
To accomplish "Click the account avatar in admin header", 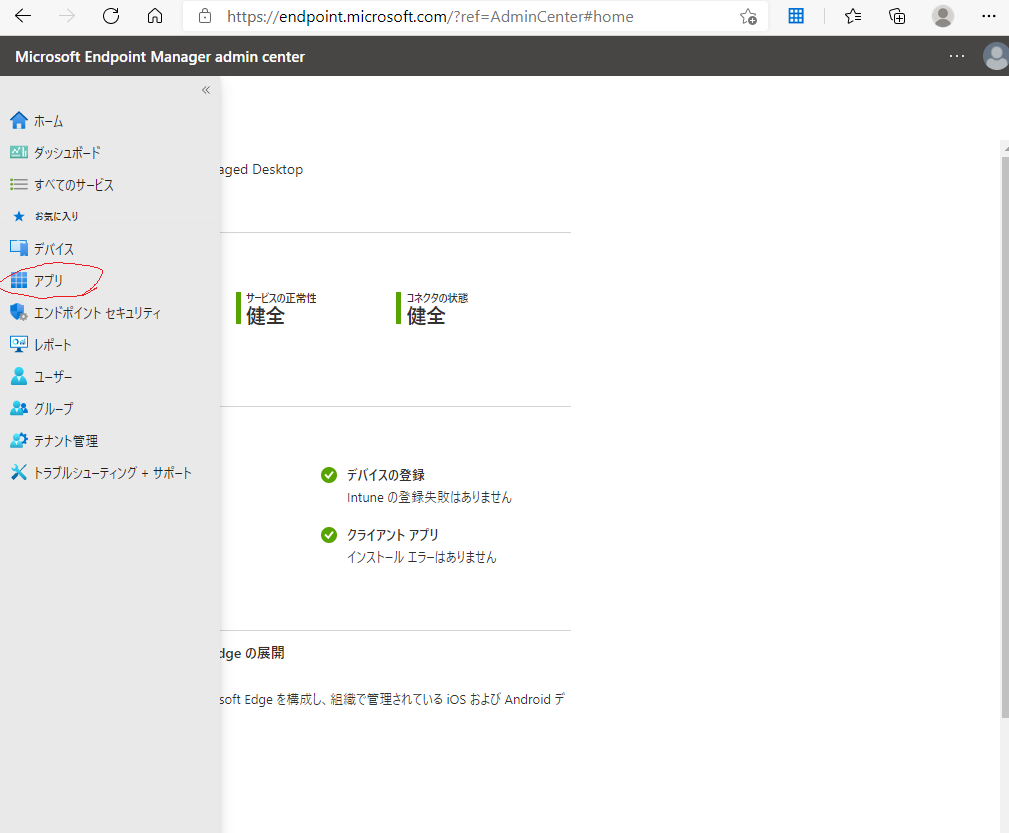I will click(x=996, y=57).
